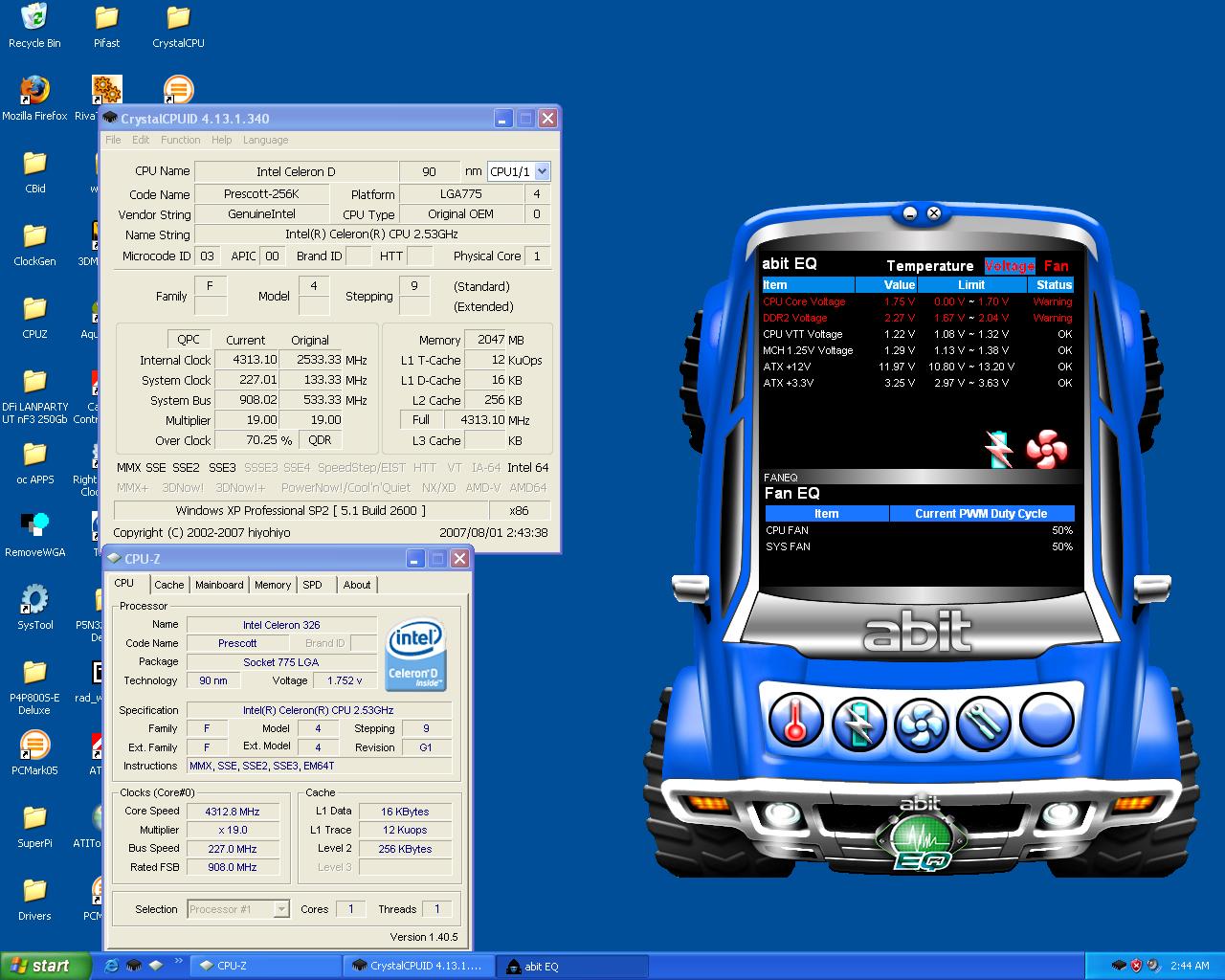The width and height of the screenshot is (1225, 980).
Task: Click CPU FAN row in Fan EQ
Action: point(919,530)
